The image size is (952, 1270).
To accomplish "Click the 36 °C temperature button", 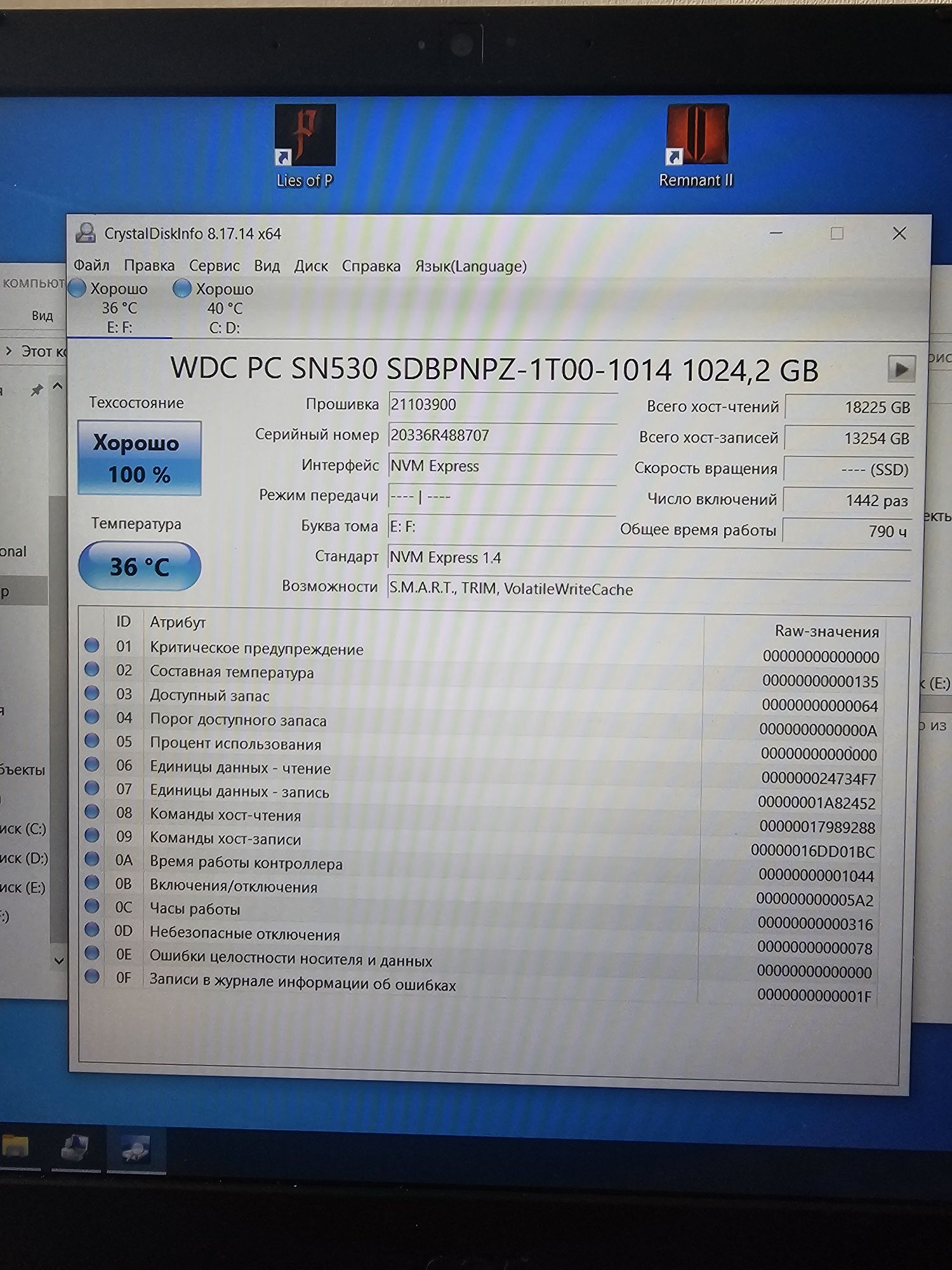I will click(x=139, y=566).
